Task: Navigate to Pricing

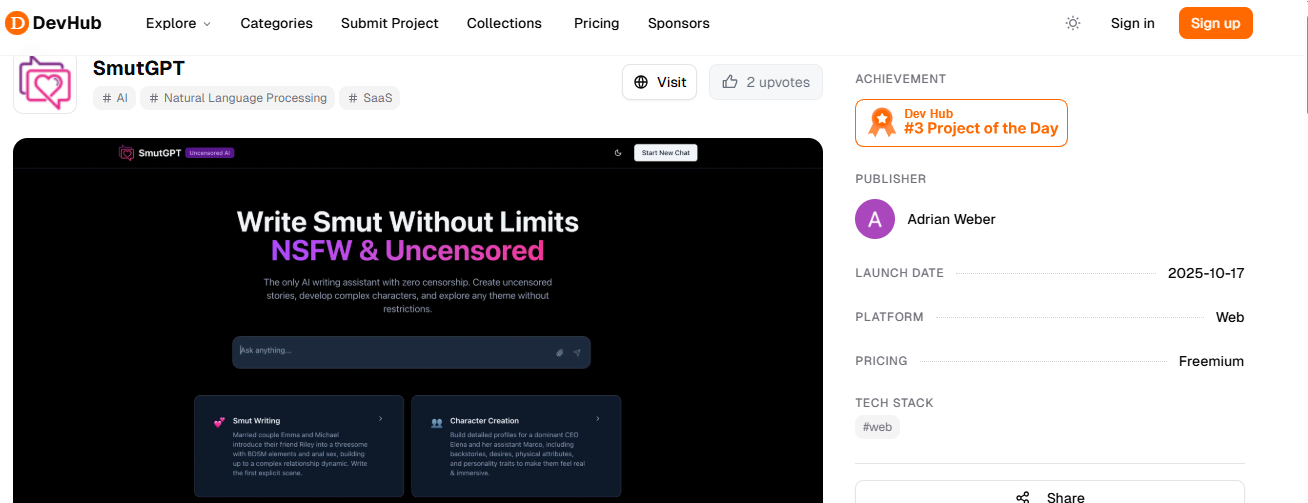Action: 596,23
